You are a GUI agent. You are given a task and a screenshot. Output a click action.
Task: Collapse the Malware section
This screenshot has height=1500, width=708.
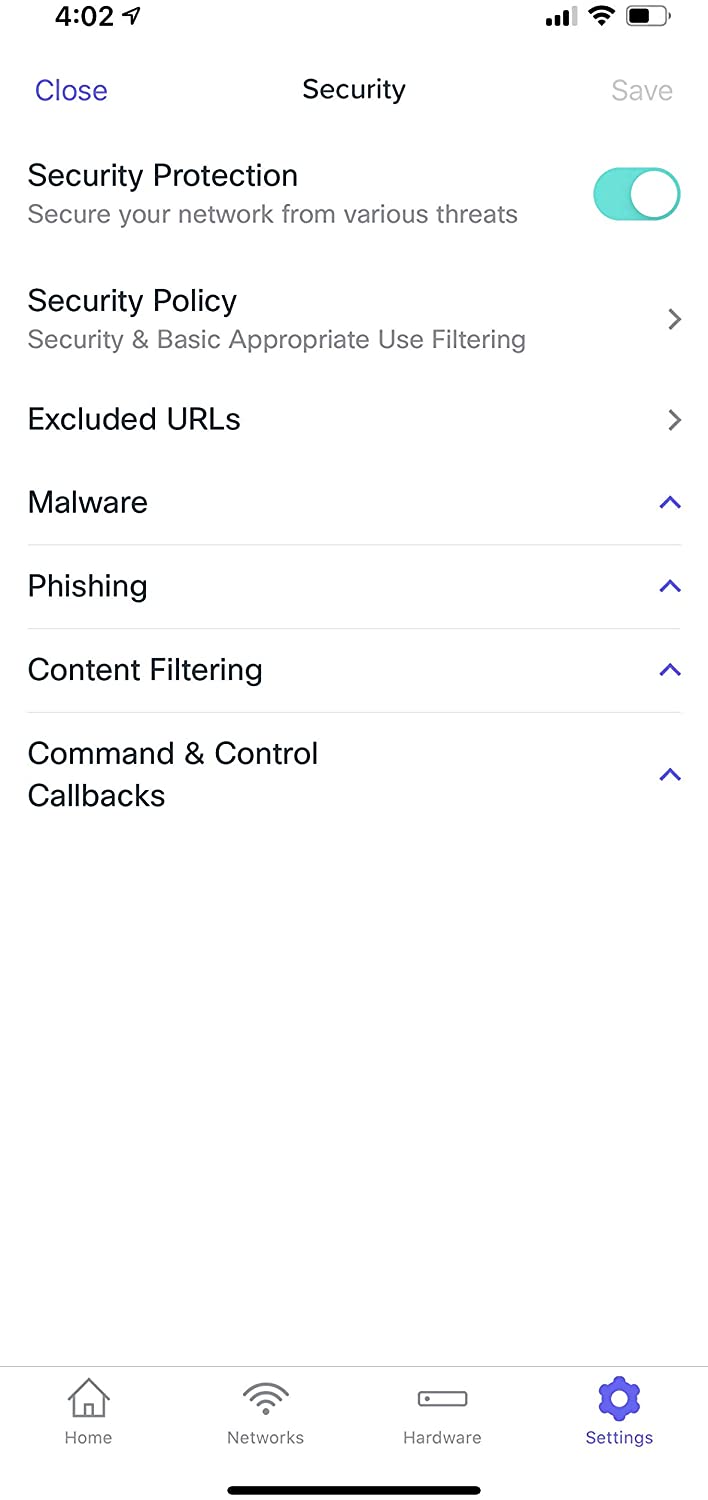point(669,502)
